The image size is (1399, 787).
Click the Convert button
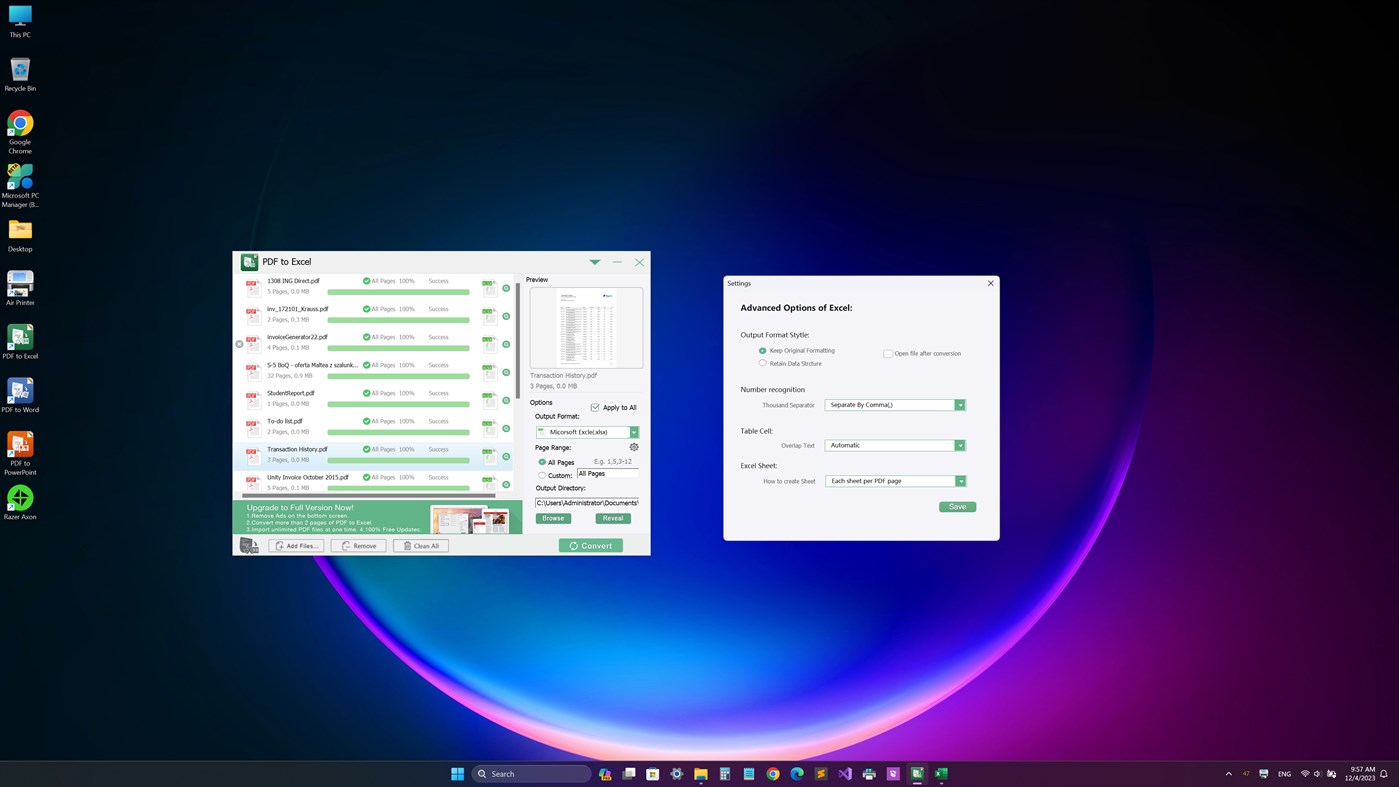point(590,545)
